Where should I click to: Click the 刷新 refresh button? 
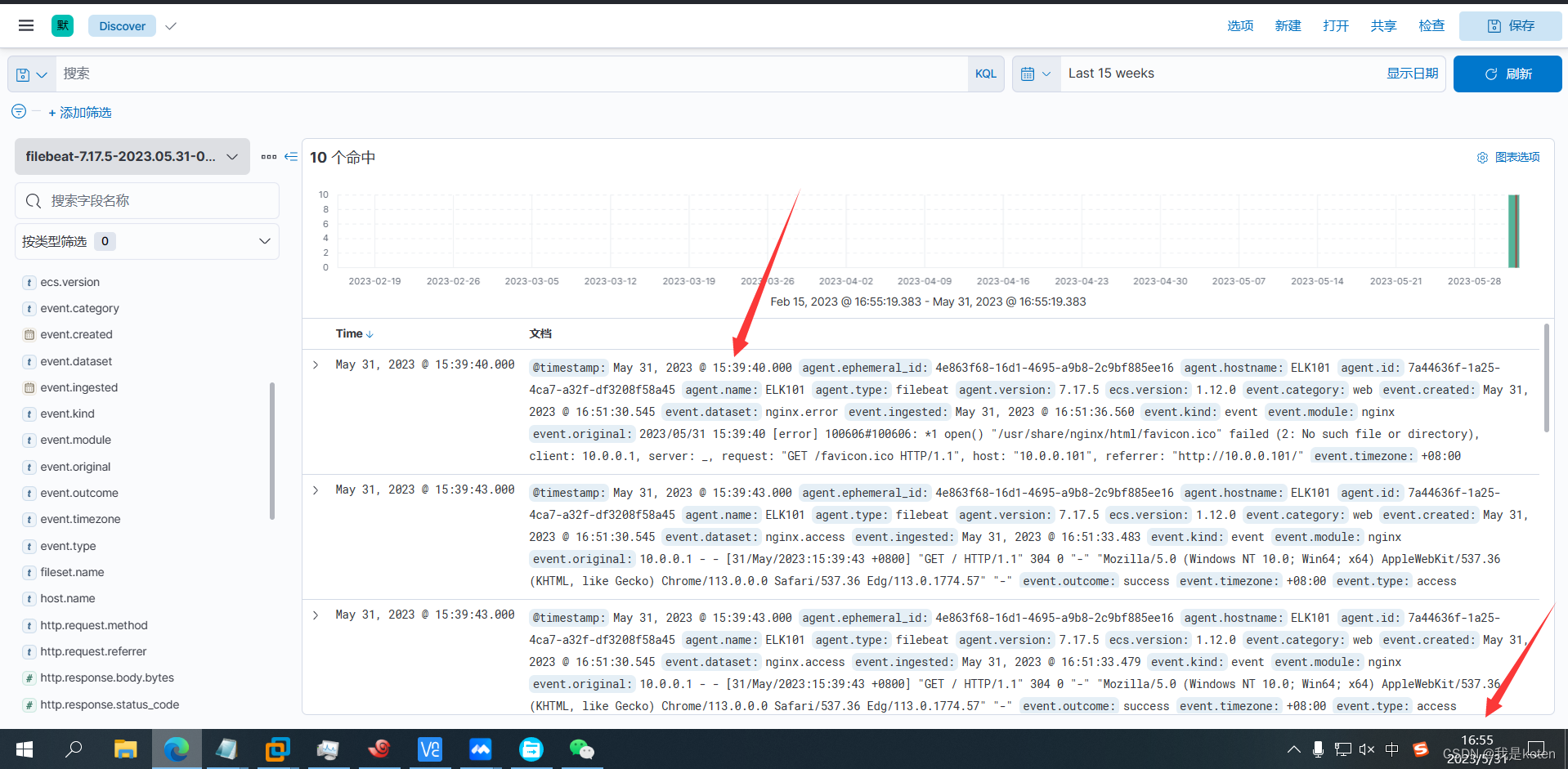[x=1508, y=74]
